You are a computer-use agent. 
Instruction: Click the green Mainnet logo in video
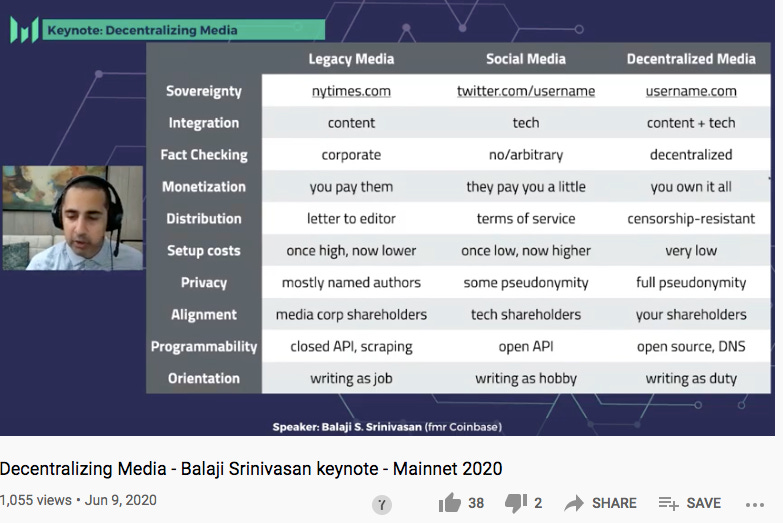click(24, 30)
